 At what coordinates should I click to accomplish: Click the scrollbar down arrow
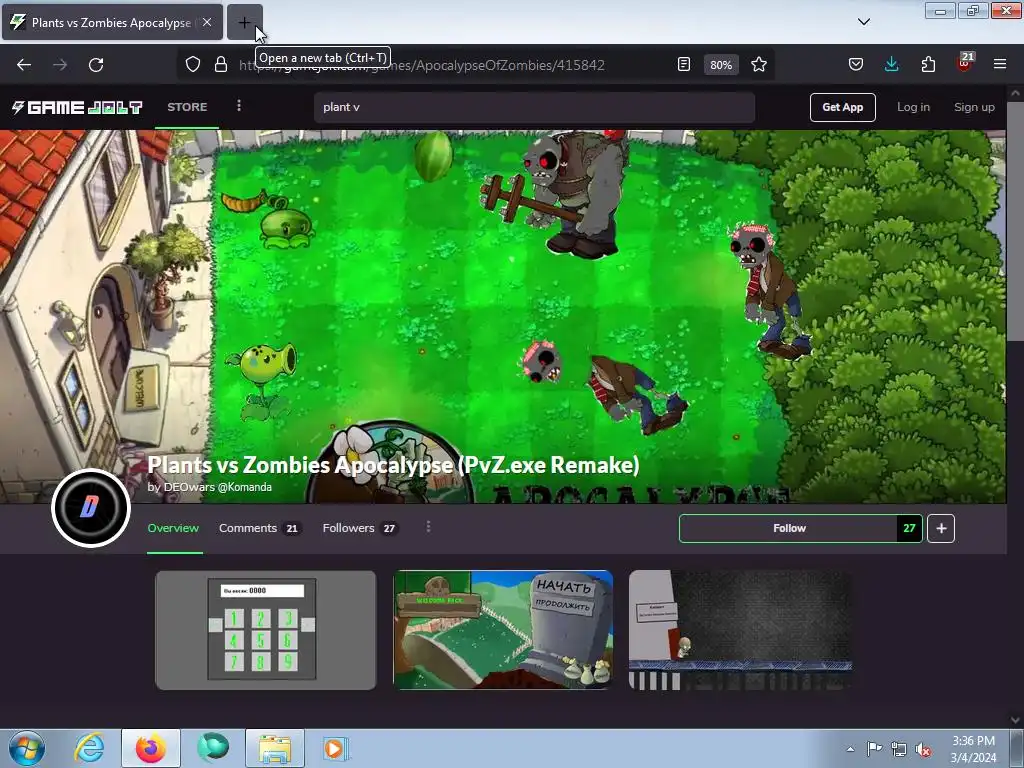pos(1015,720)
